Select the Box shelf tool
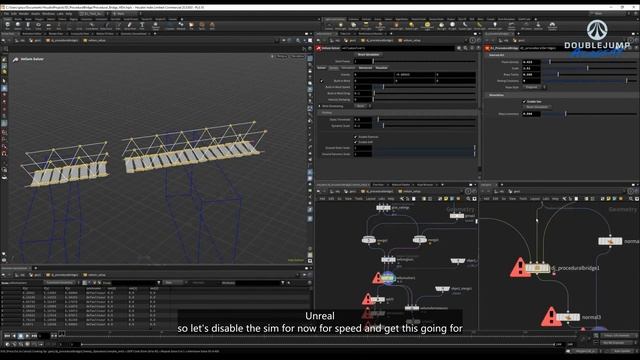640x360 pixels. pos(7,26)
